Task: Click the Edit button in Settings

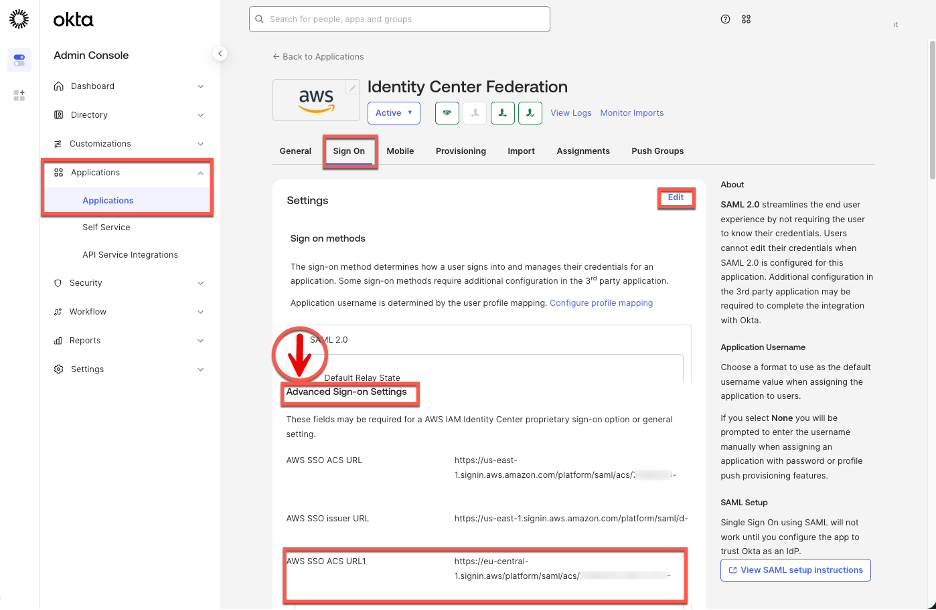Action: pos(675,198)
